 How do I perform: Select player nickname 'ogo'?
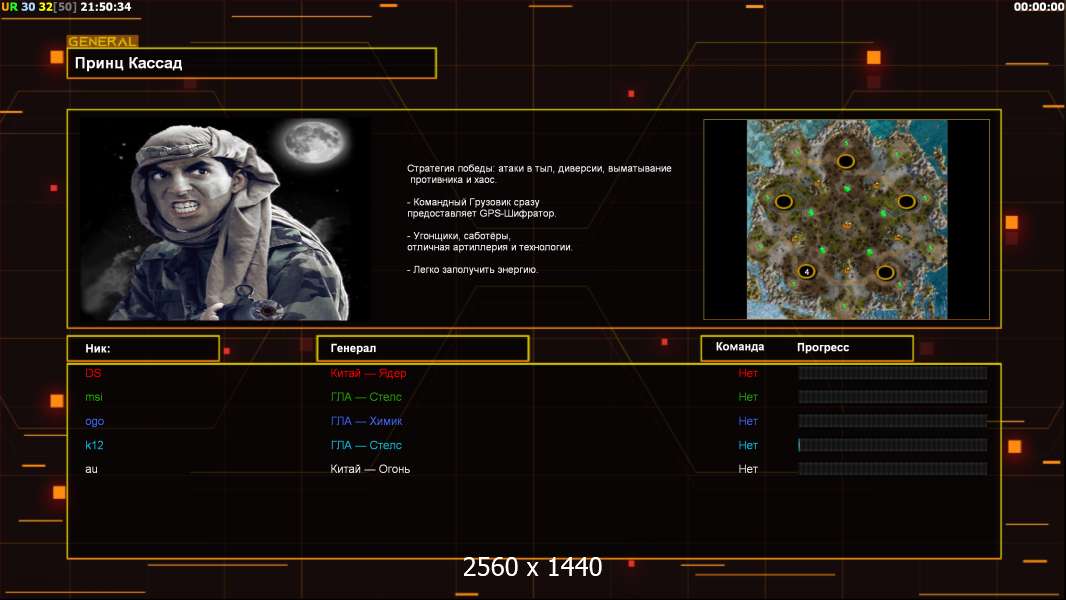point(94,421)
